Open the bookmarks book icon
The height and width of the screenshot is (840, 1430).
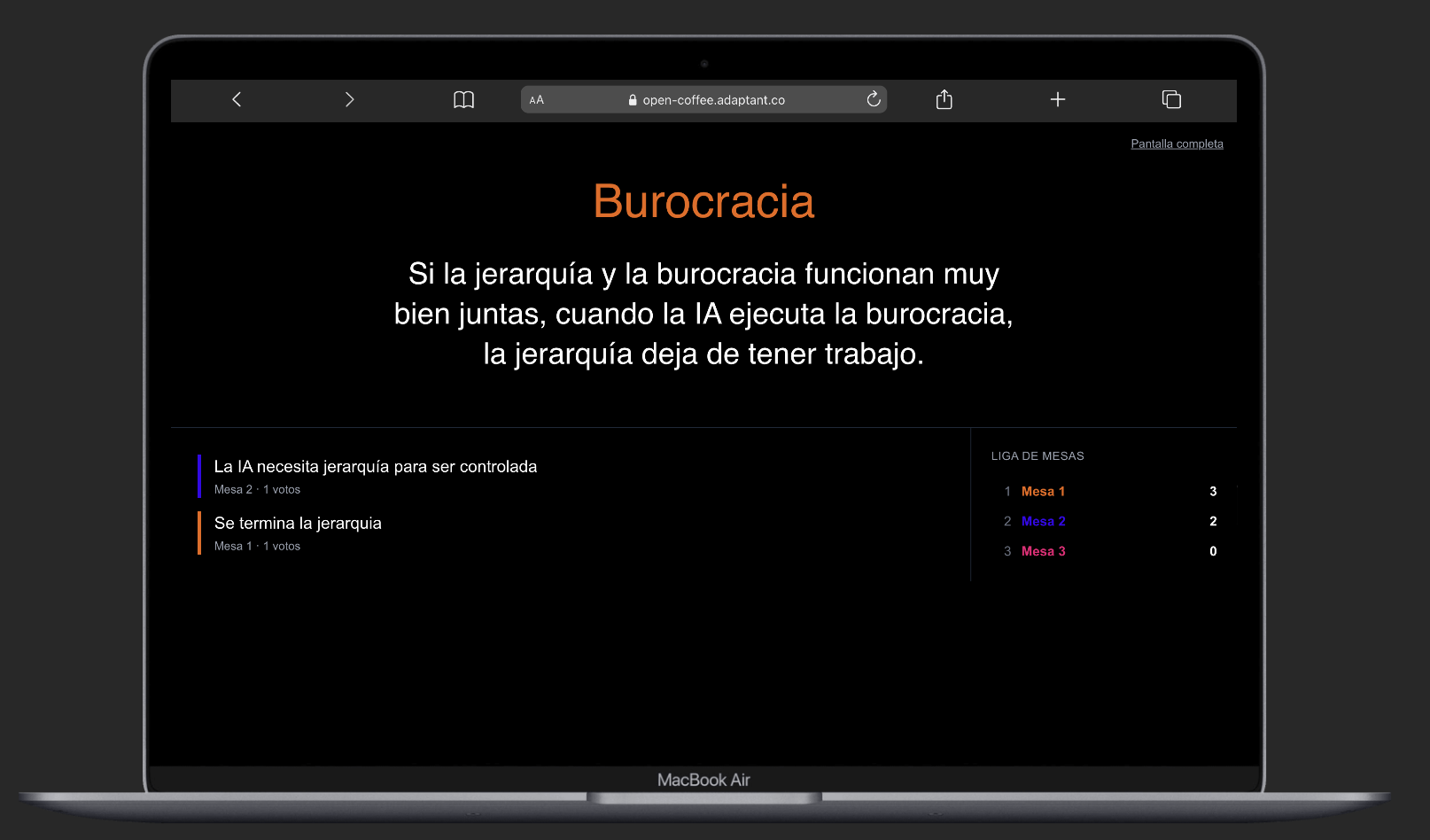pos(463,100)
